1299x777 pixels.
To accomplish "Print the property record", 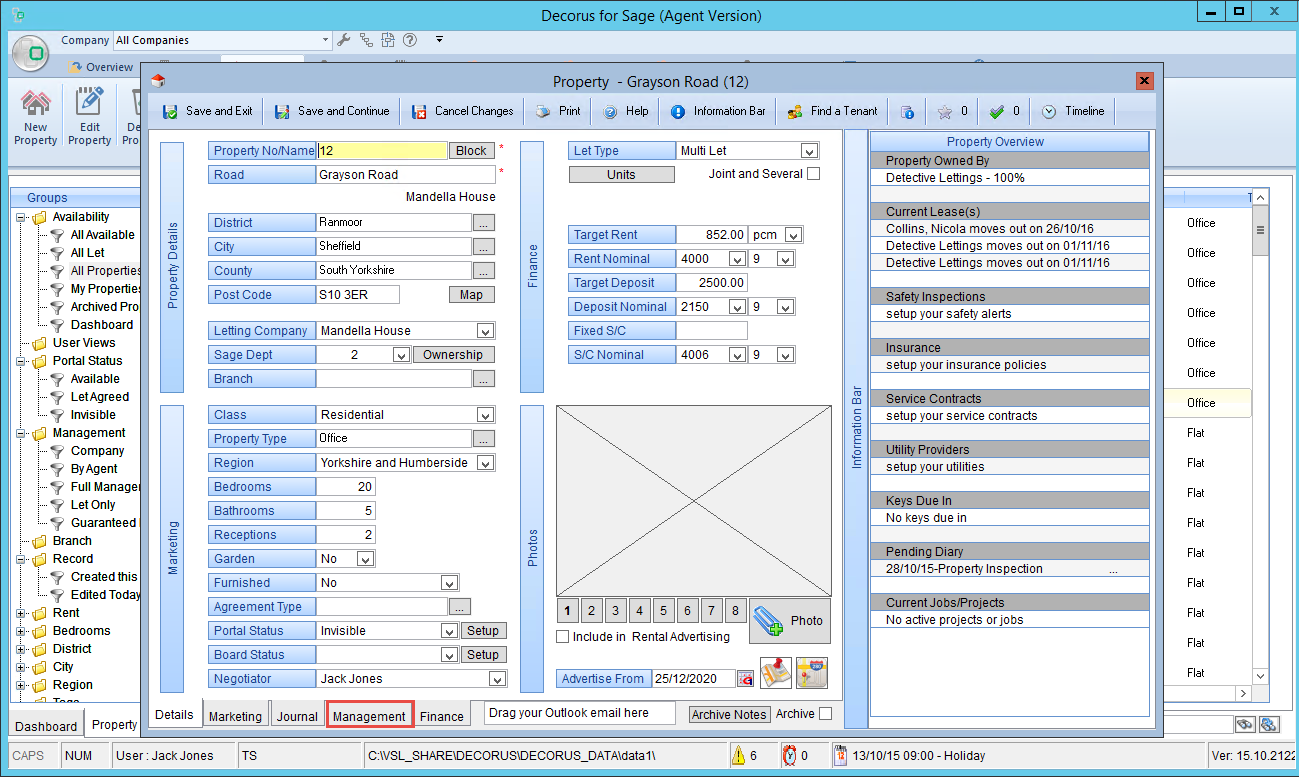I will [558, 111].
